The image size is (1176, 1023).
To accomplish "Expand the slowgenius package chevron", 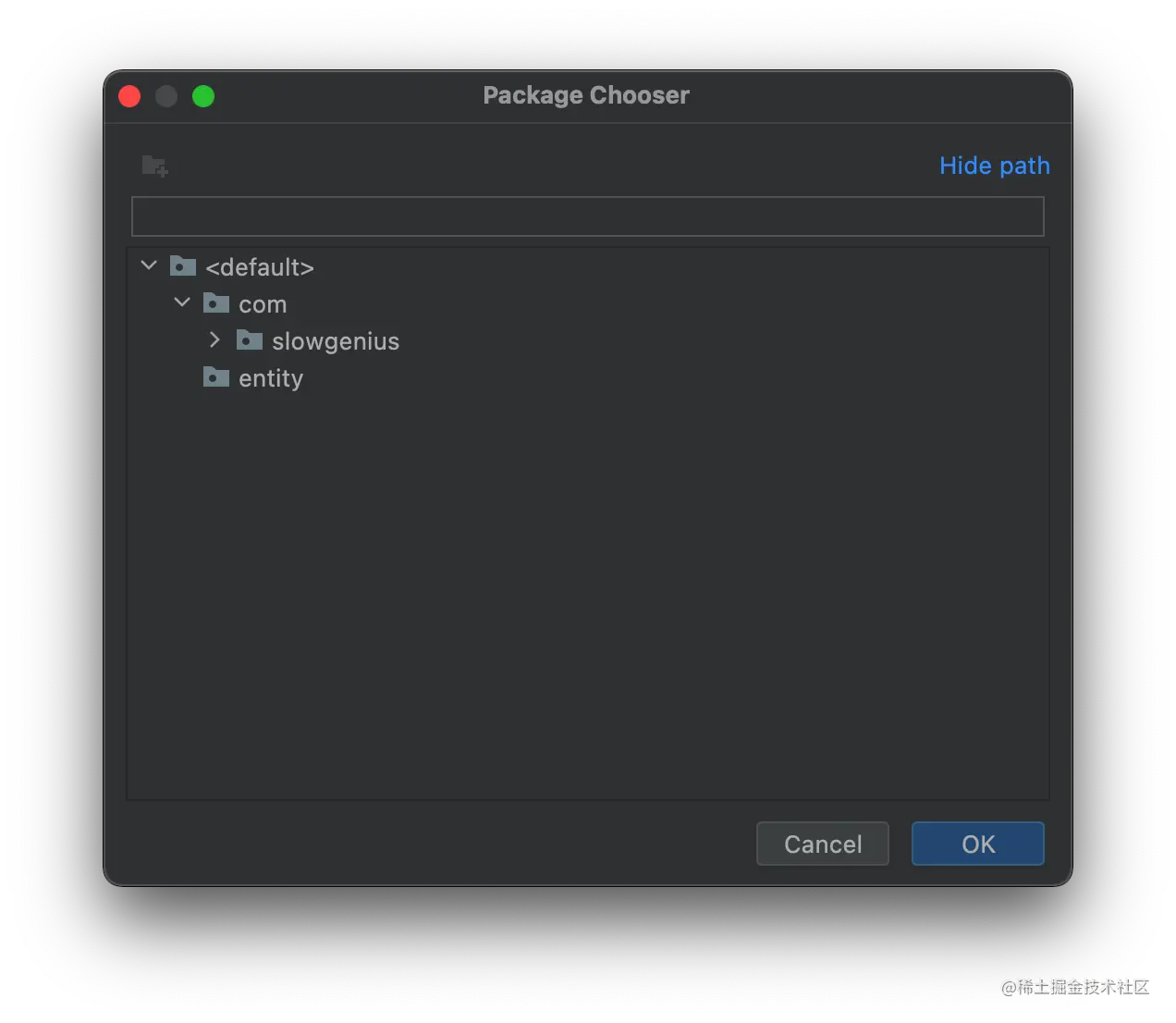I will [214, 340].
